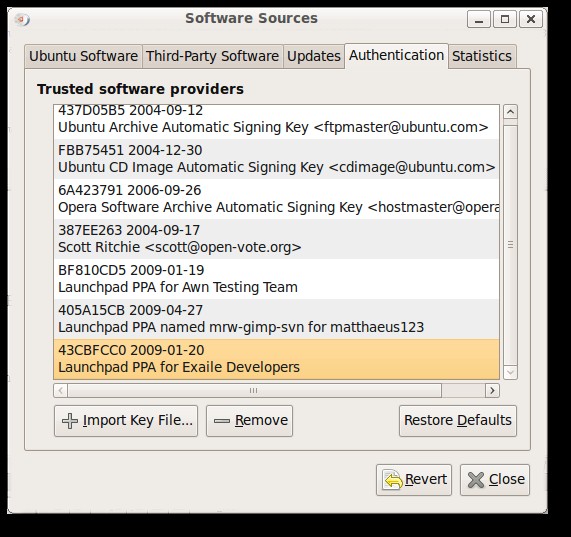Click the right arrow of horizontal scrollbar
The image size is (571, 537).
click(492, 391)
